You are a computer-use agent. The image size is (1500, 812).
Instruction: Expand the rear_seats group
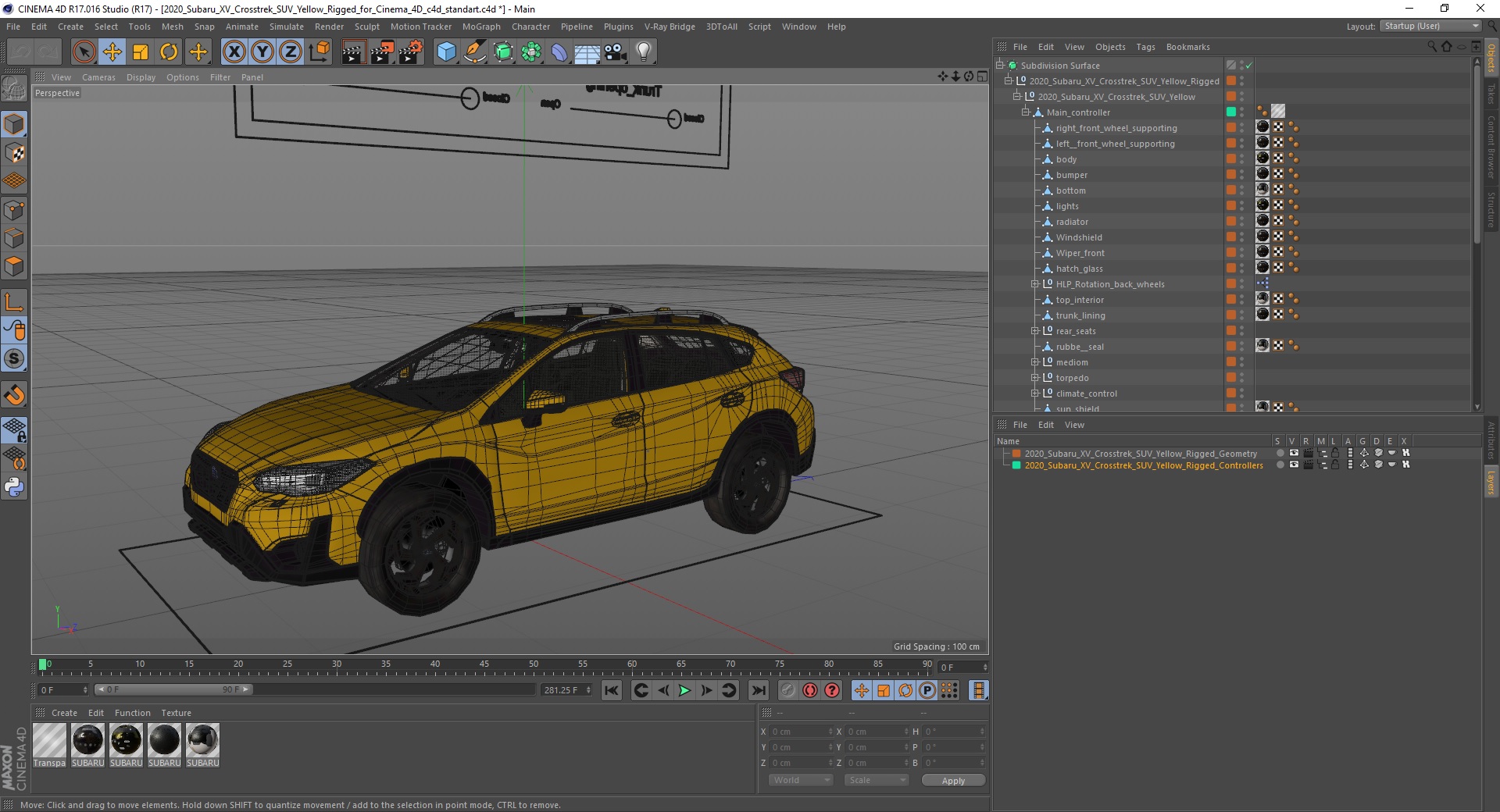click(x=1035, y=331)
